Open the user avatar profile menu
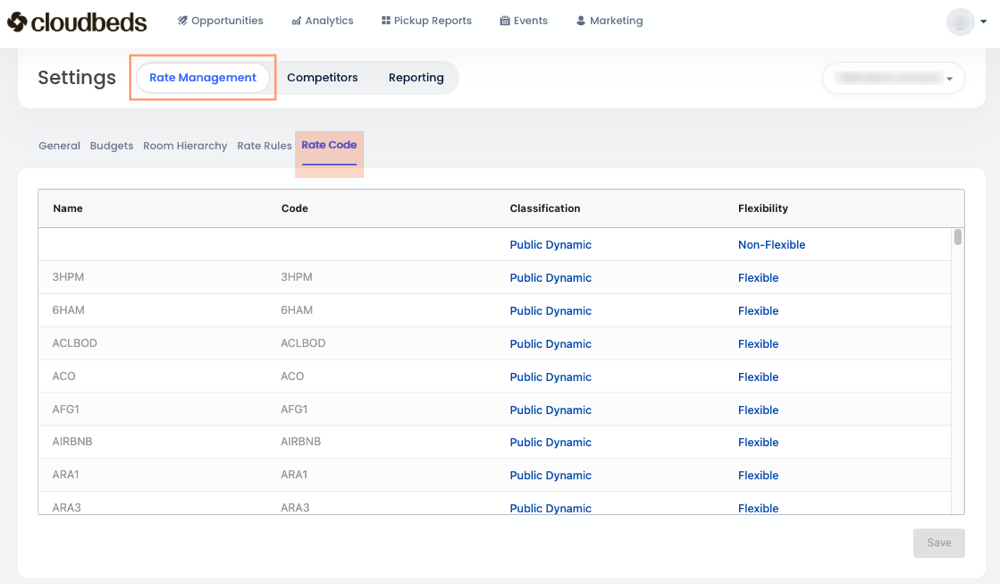 [959, 22]
